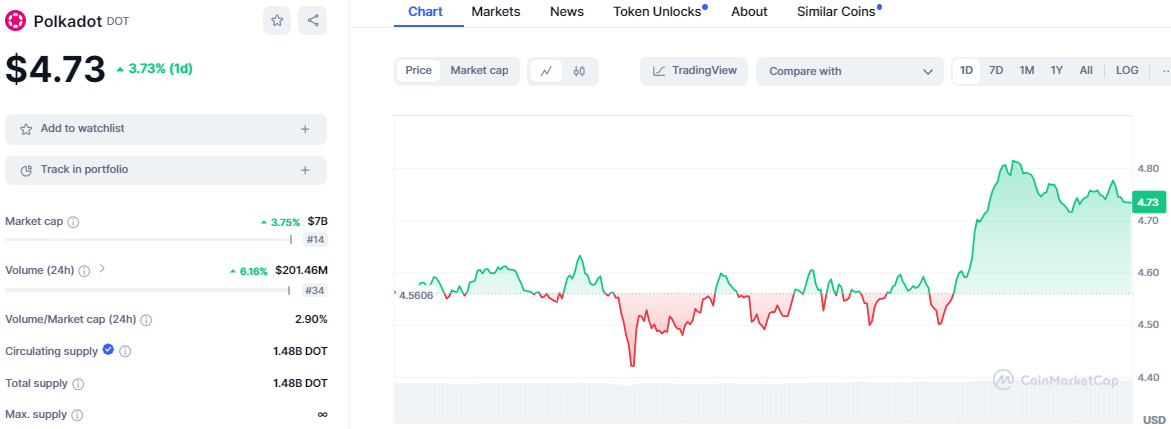The height and width of the screenshot is (429, 1171).
Task: Select the 7D time range
Action: click(996, 71)
